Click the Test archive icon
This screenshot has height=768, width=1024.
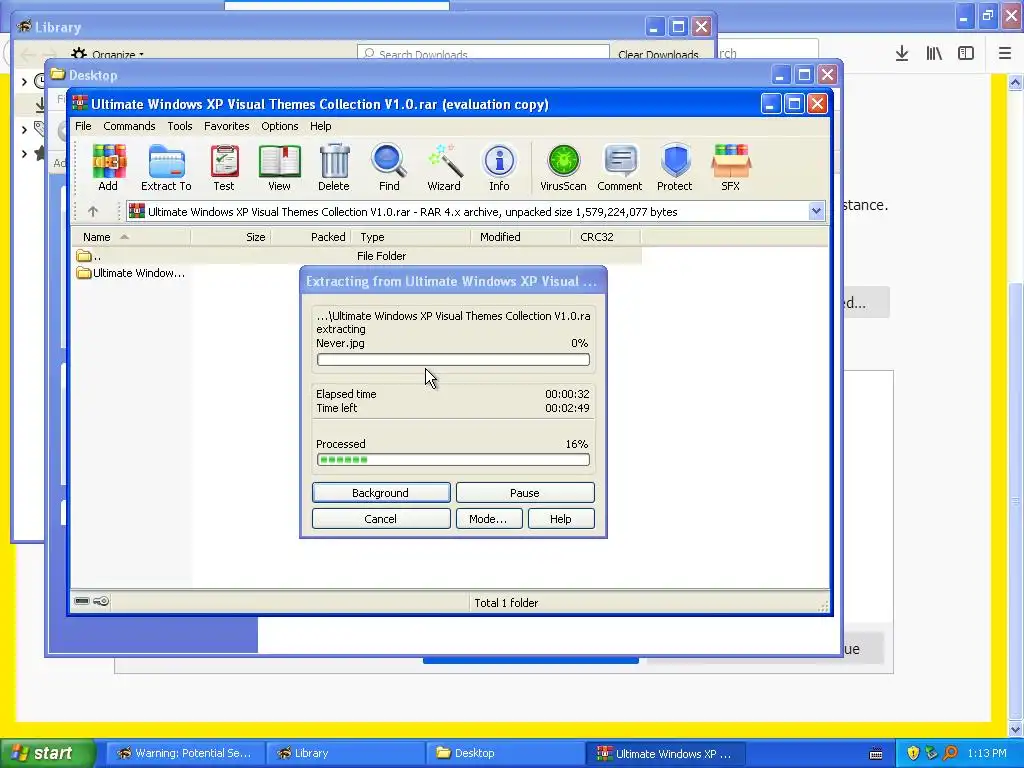224,168
